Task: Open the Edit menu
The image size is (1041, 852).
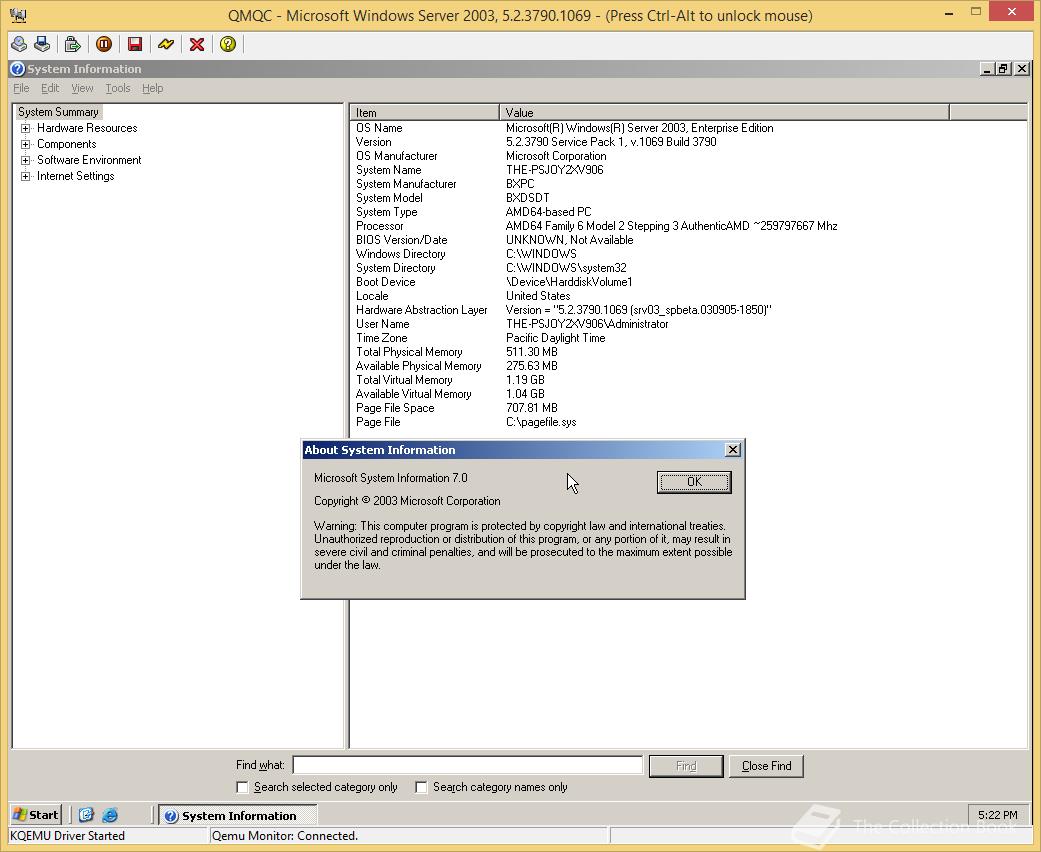Action: pos(50,88)
